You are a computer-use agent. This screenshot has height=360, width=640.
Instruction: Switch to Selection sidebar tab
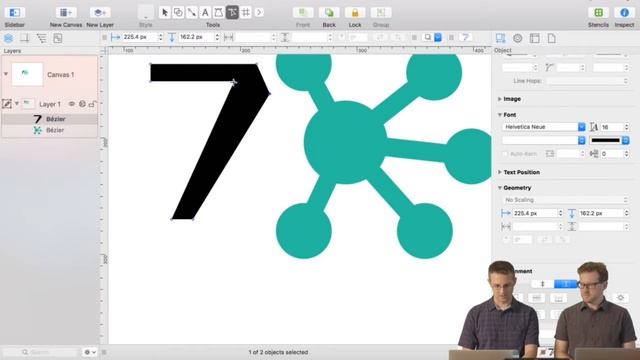(x=58, y=38)
